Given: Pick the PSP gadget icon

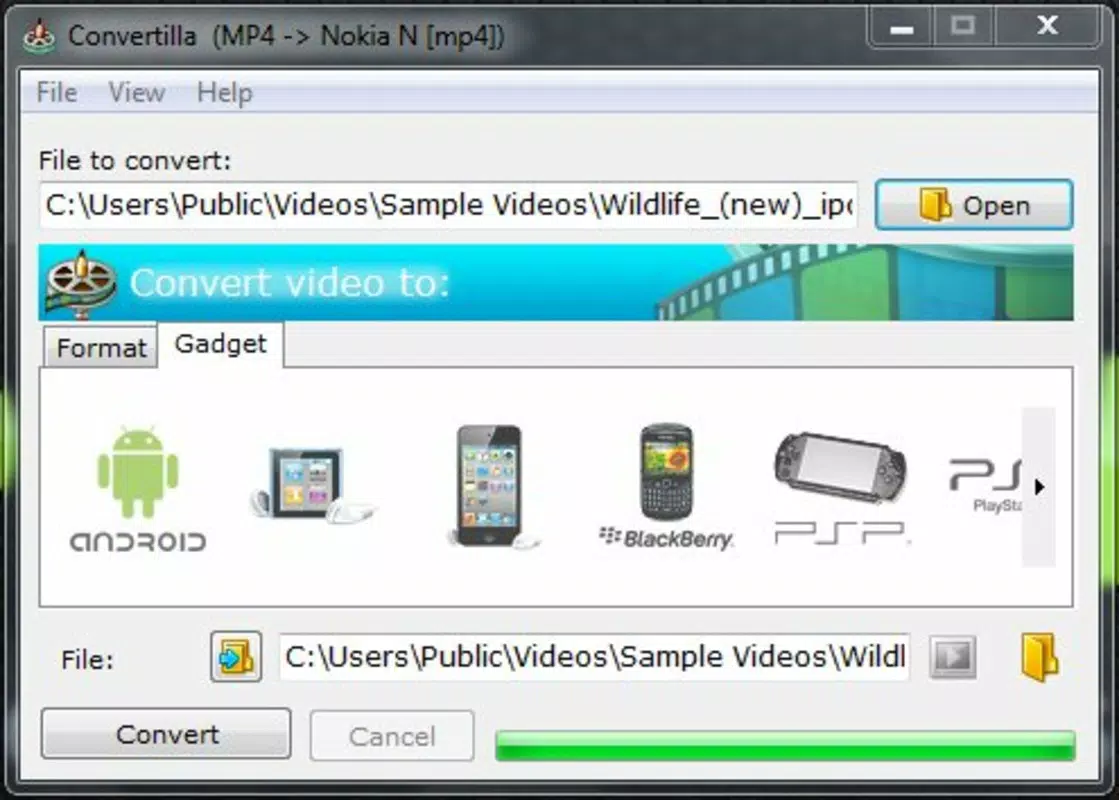Looking at the screenshot, I should [841, 488].
